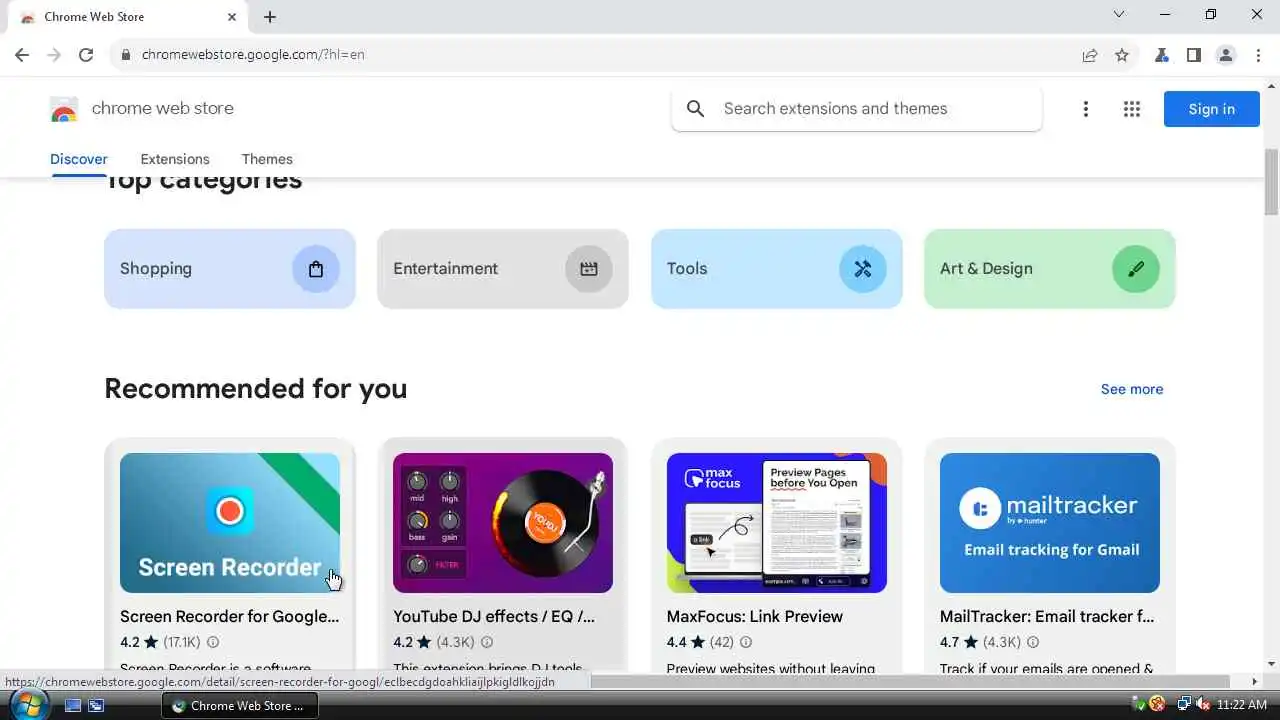The height and width of the screenshot is (720, 1280).
Task: Click the vertical page scrollbar thumb
Action: point(1271,183)
